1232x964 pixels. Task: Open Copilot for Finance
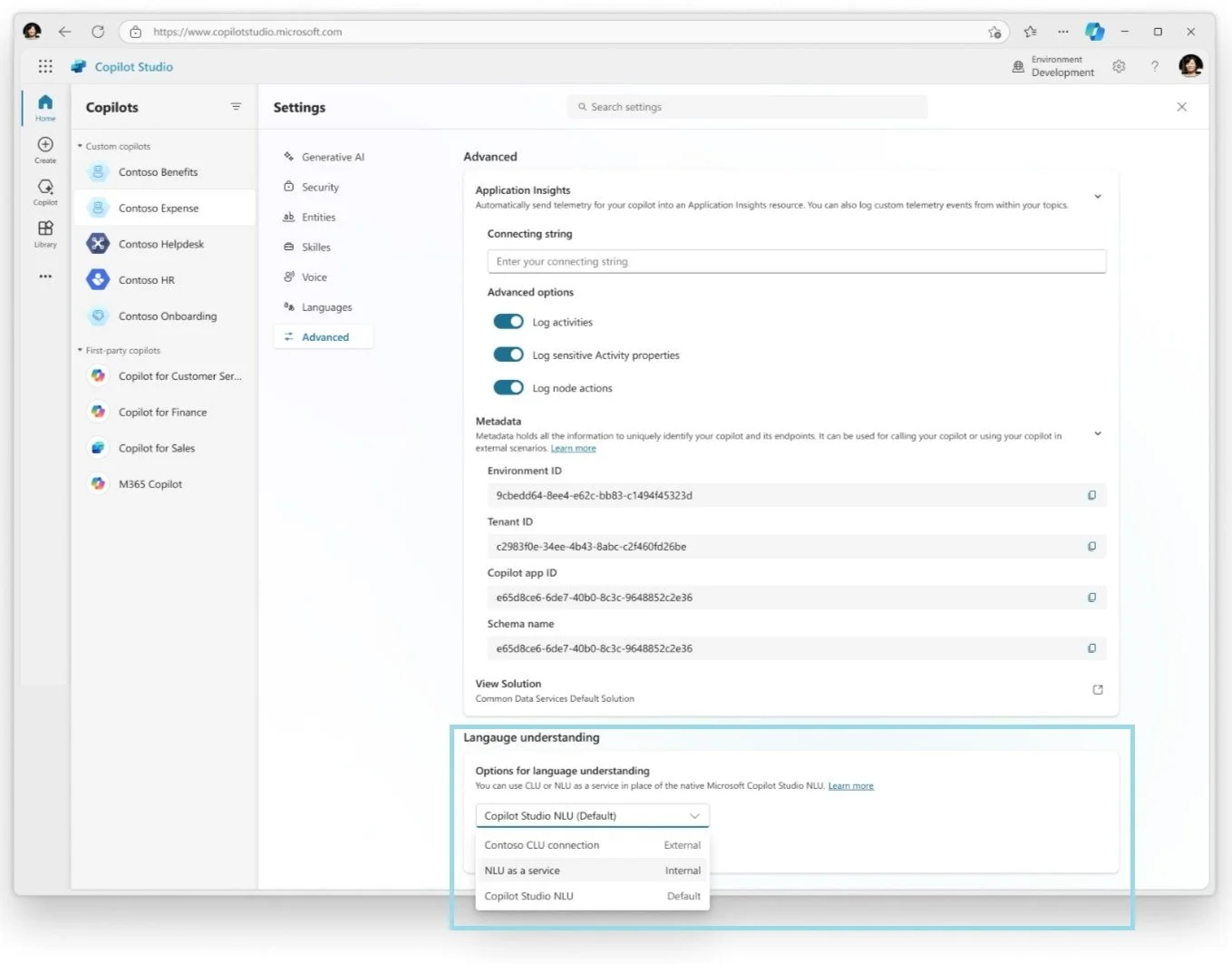click(x=164, y=412)
